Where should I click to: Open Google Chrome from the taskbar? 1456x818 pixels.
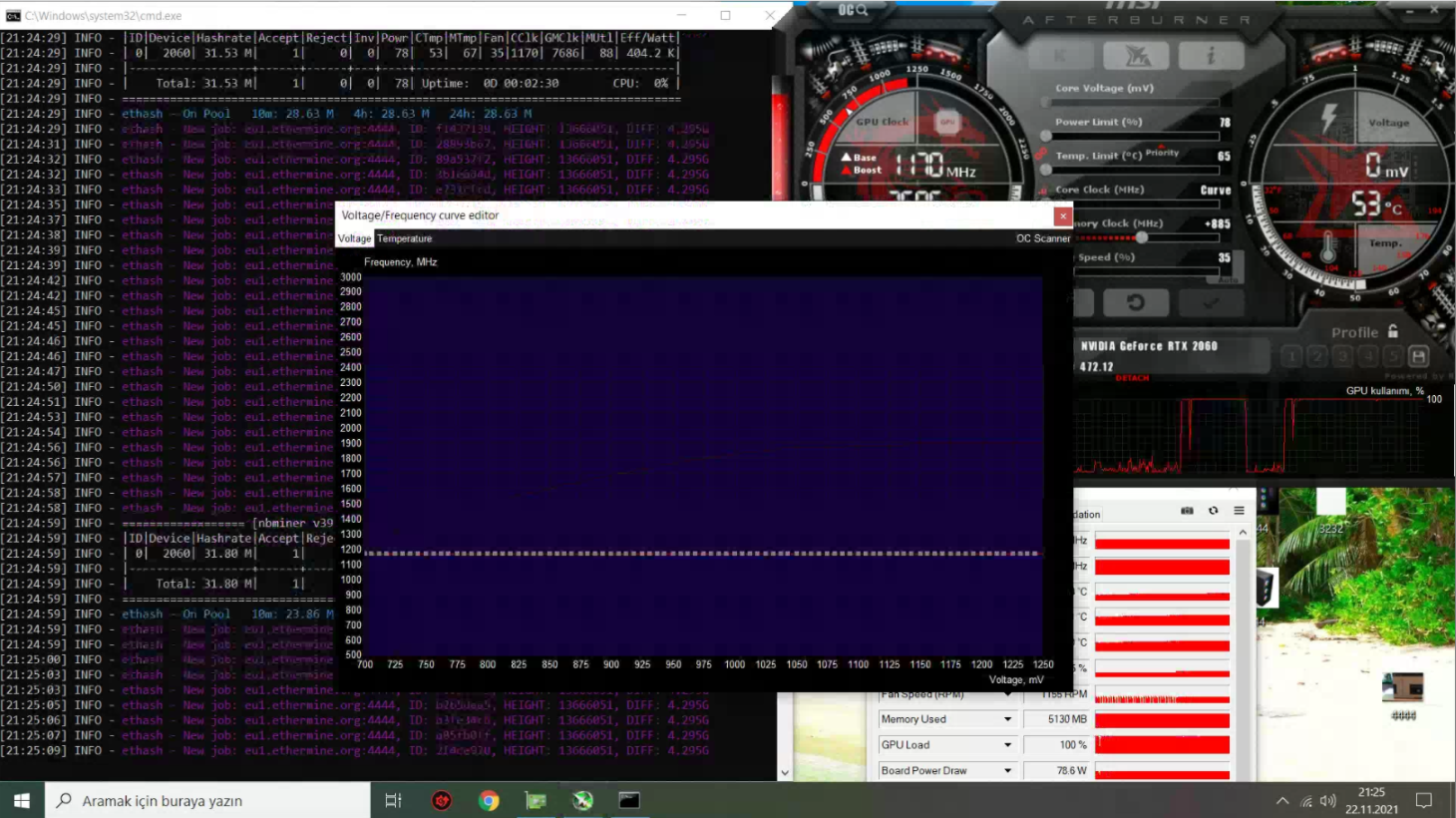point(489,800)
